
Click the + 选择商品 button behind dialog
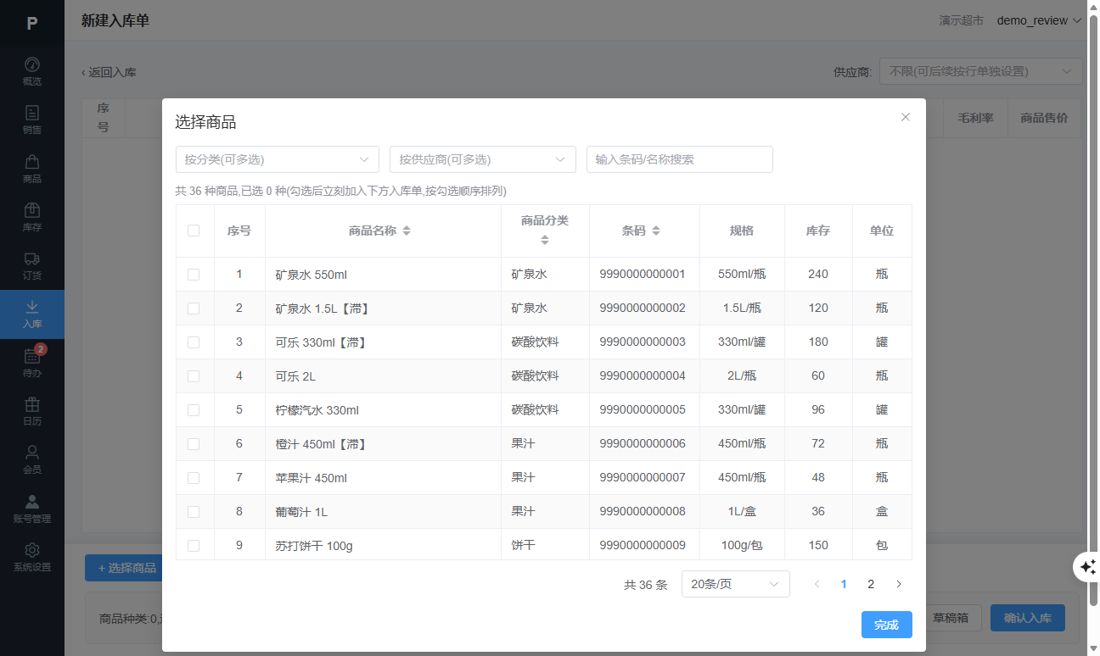point(123,568)
